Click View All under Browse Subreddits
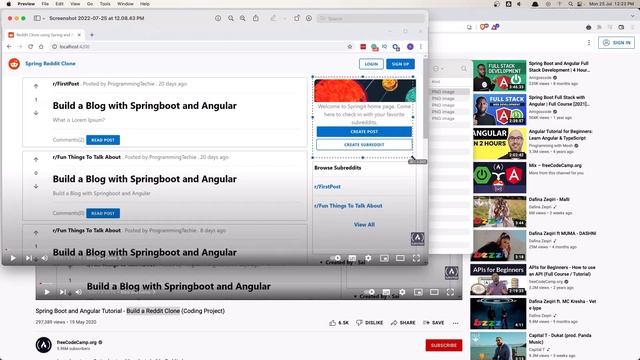 [x=364, y=224]
